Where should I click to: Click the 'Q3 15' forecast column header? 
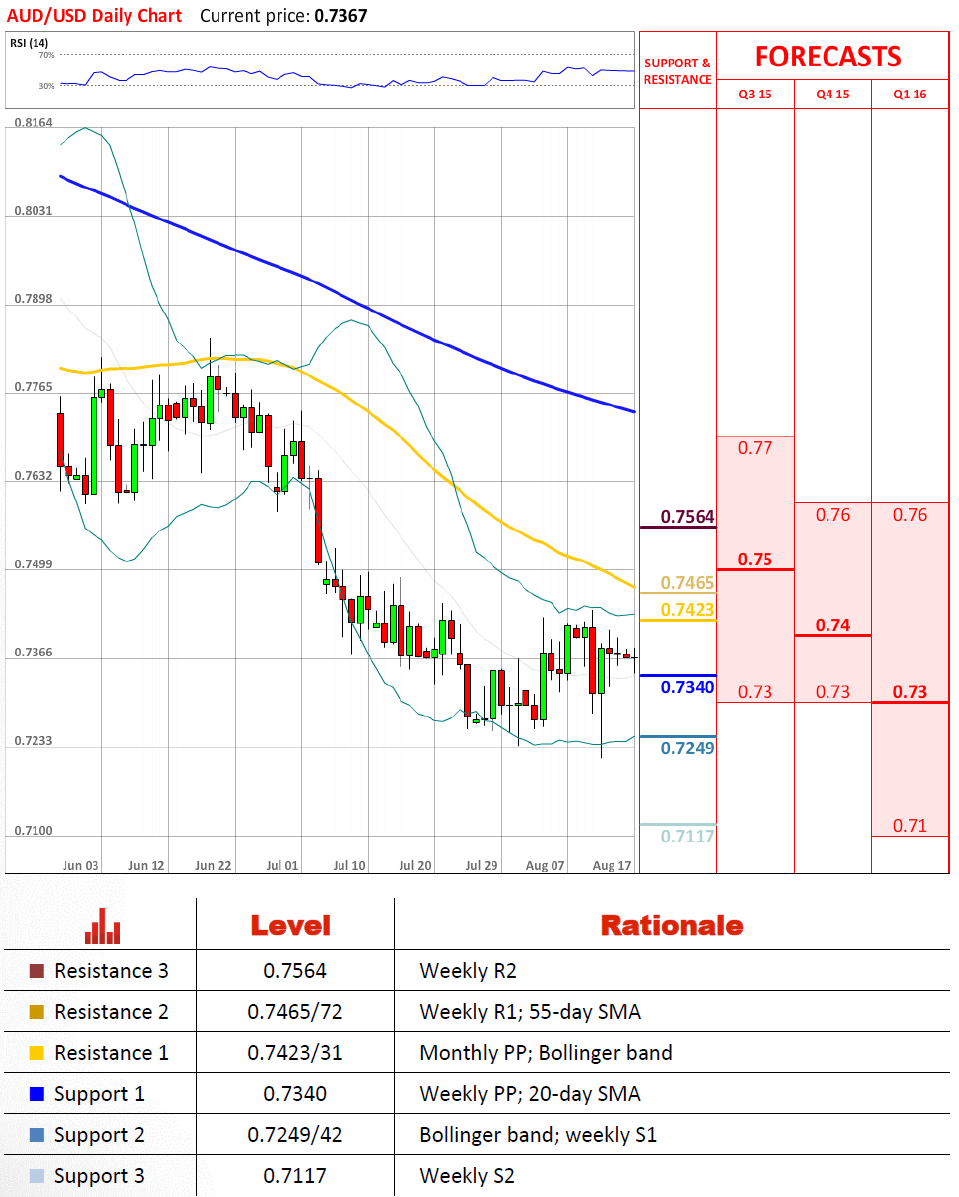(x=754, y=94)
